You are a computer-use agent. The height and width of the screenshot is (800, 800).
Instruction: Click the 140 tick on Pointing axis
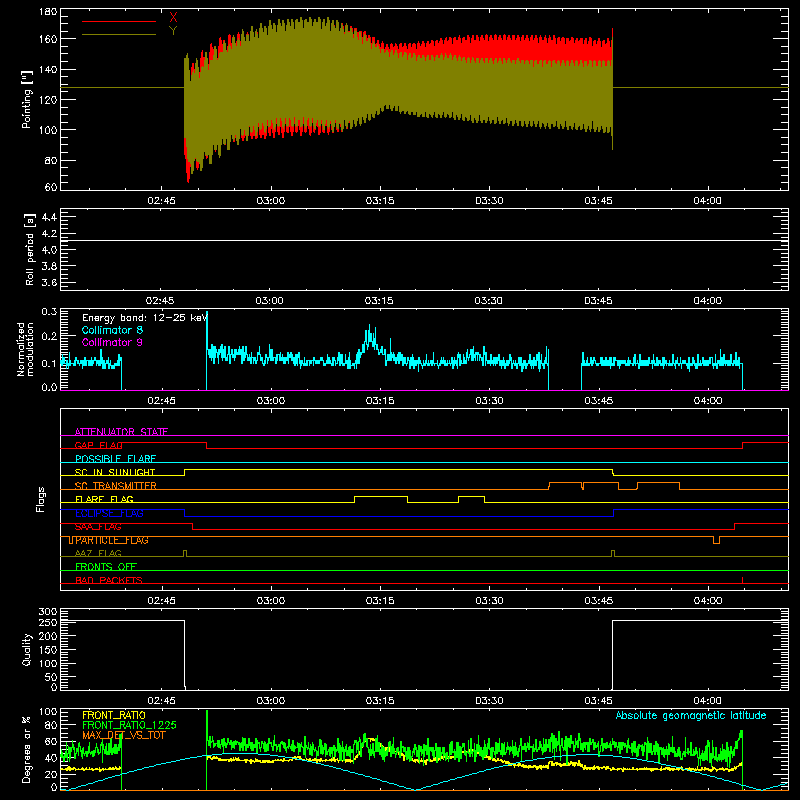(x=48, y=70)
